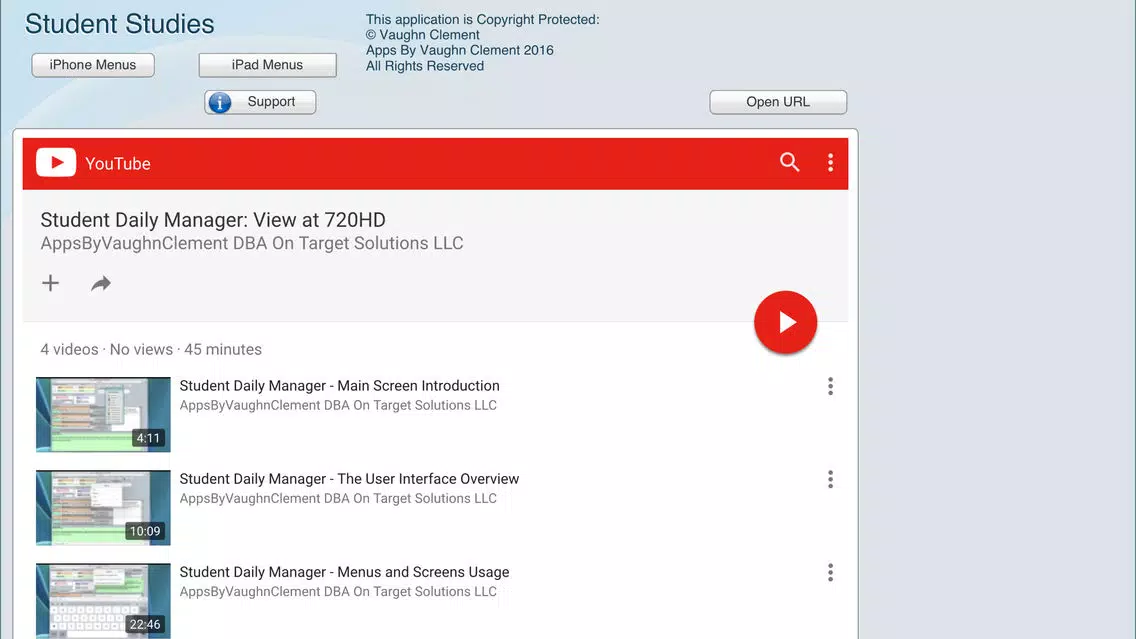Open options for Main Screen Introduction video
Image resolution: width=1136 pixels, height=639 pixels.
point(830,386)
